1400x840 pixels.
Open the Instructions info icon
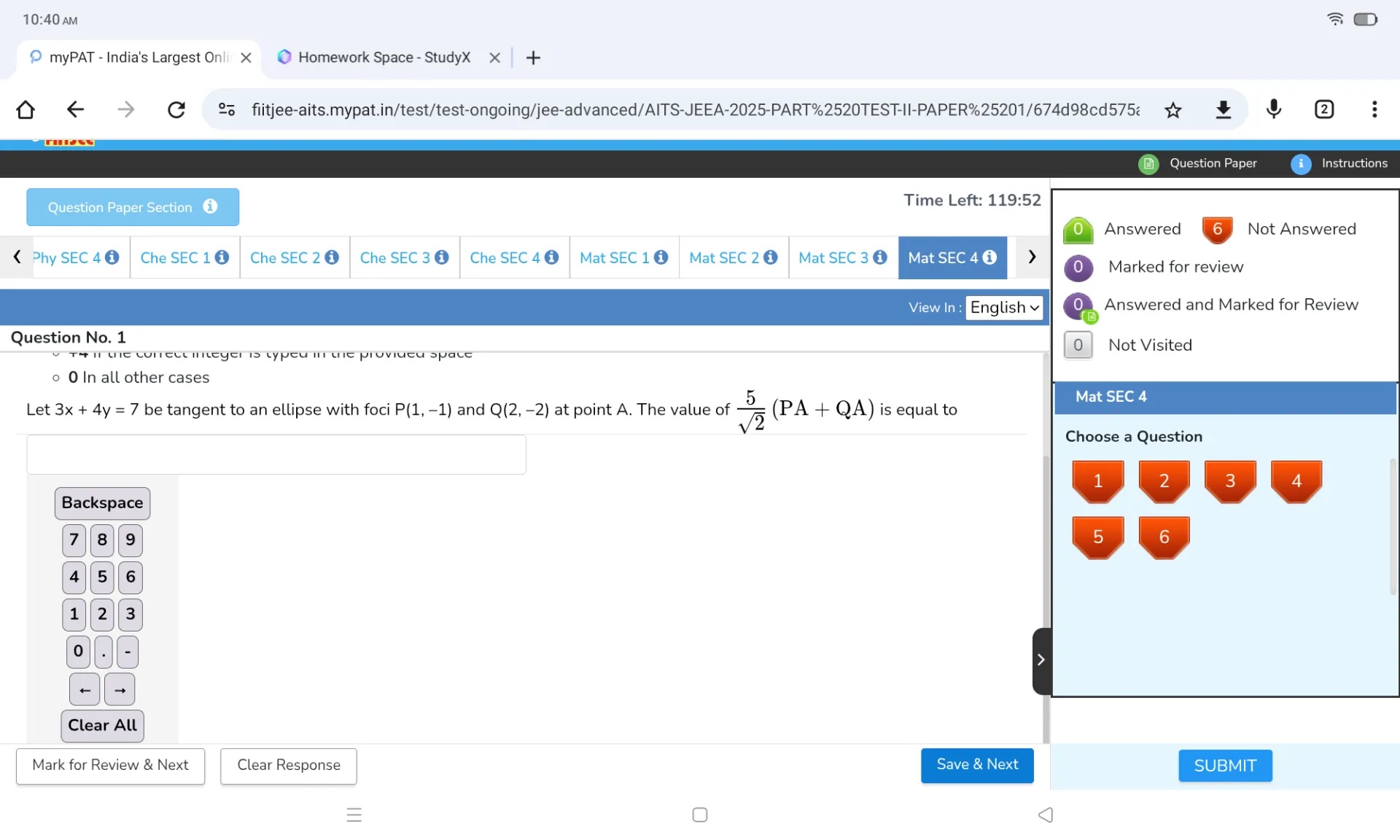pyautogui.click(x=1301, y=164)
